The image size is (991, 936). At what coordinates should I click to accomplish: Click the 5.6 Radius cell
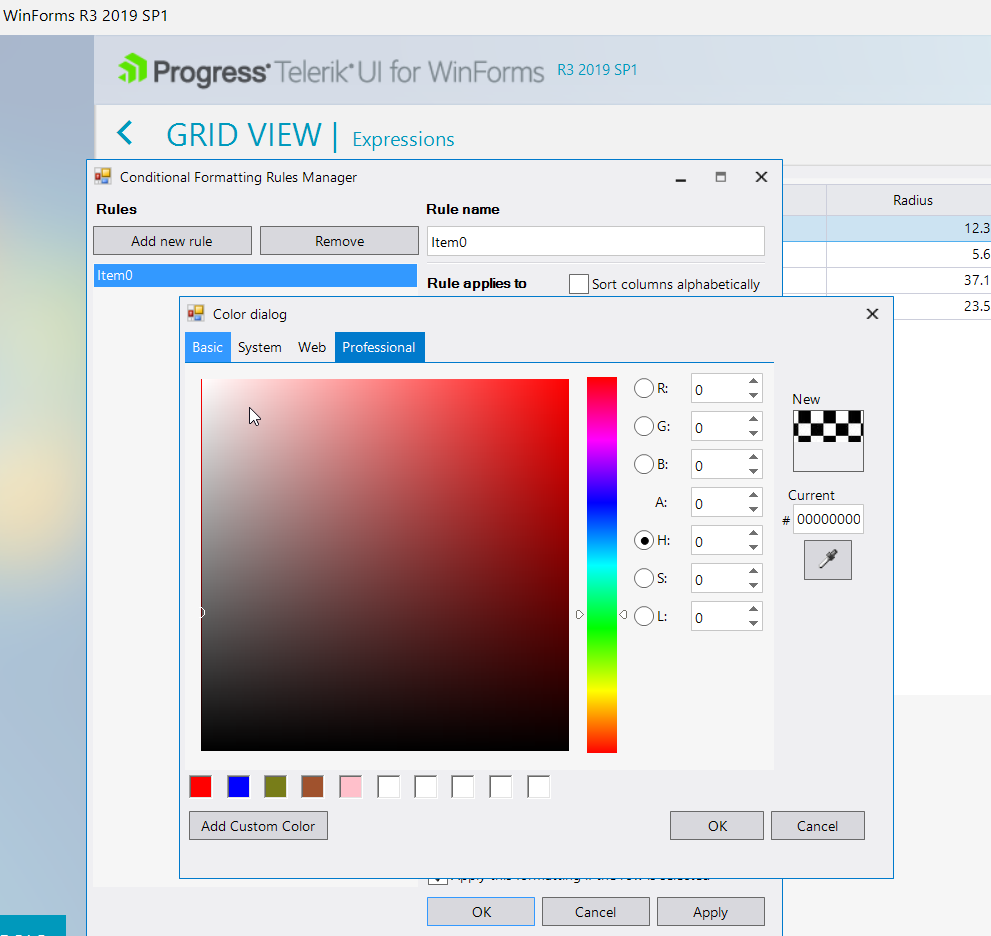(908, 254)
